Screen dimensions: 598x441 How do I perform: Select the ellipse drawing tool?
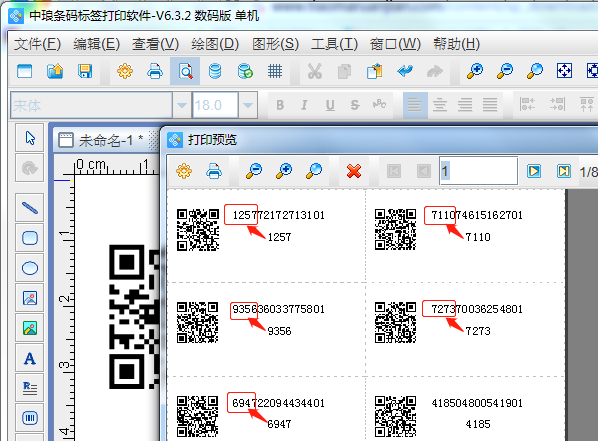point(30,268)
